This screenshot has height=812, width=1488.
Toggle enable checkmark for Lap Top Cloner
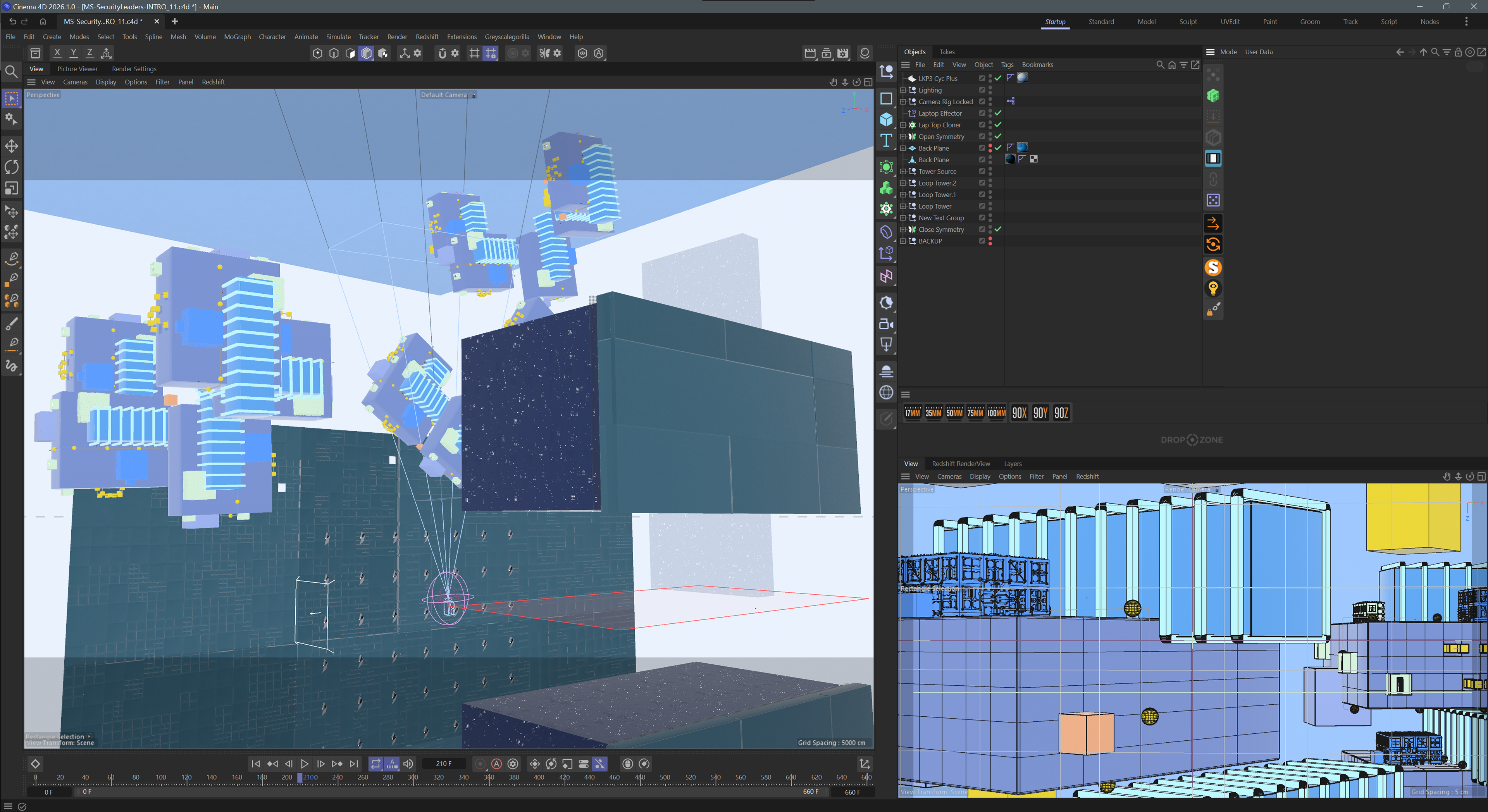coord(998,125)
